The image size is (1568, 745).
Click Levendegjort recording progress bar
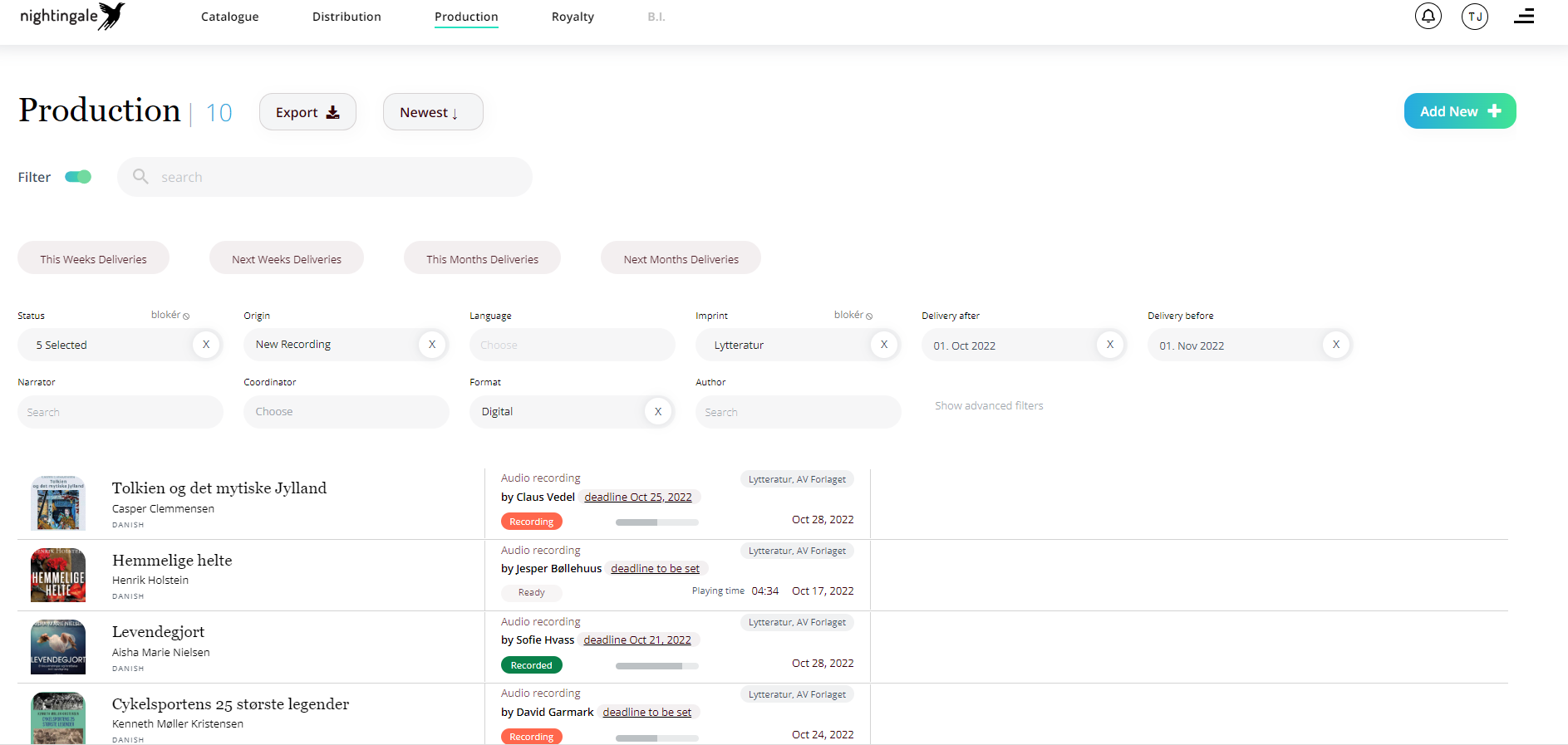657,666
